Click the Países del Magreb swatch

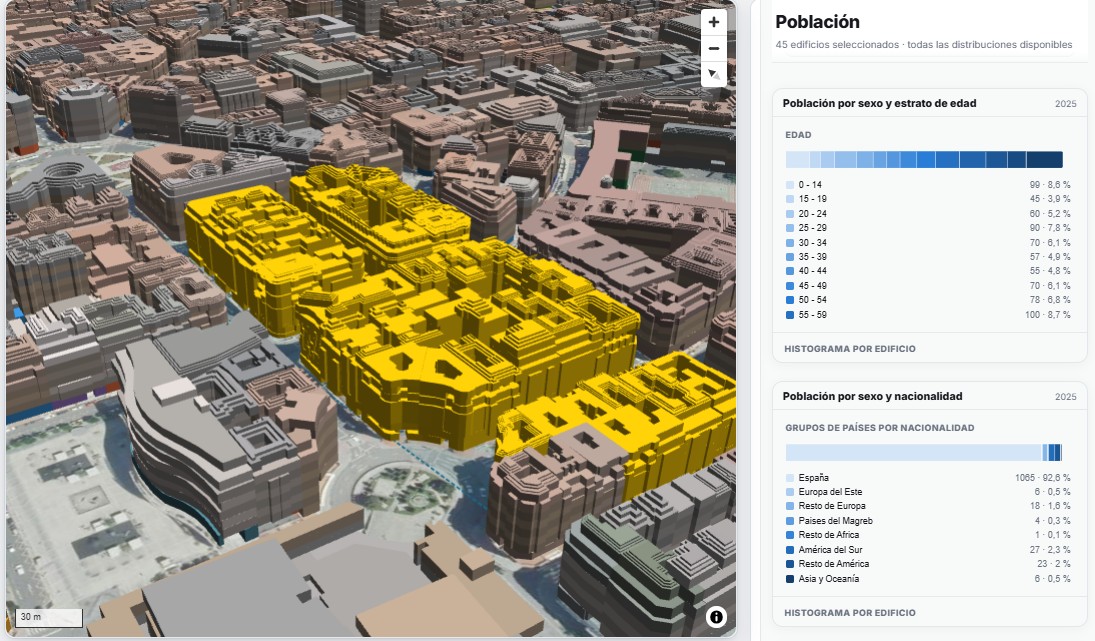(790, 521)
